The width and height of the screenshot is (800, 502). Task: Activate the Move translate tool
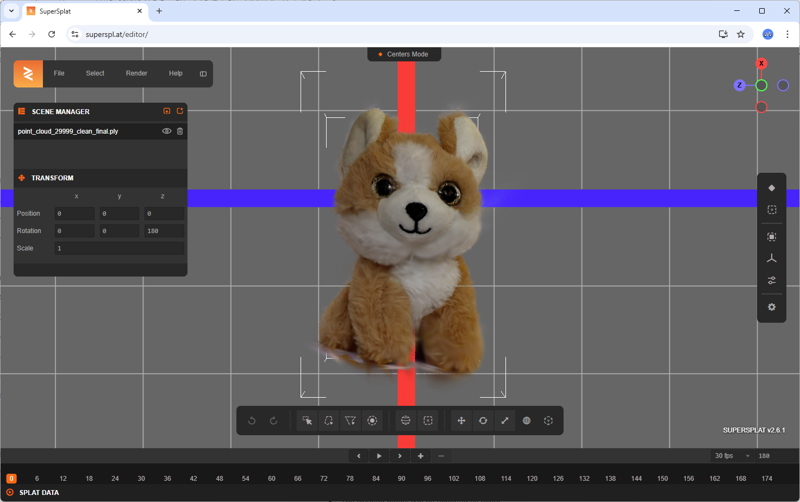click(461, 421)
